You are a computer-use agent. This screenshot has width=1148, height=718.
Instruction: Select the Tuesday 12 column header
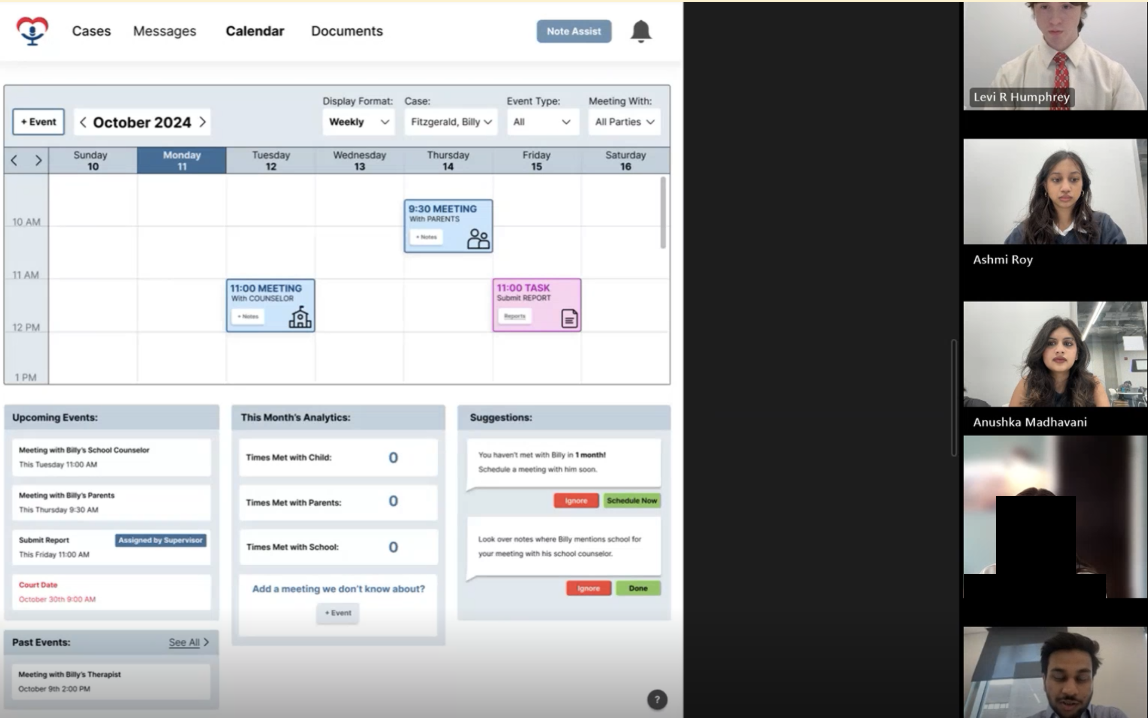(271, 160)
